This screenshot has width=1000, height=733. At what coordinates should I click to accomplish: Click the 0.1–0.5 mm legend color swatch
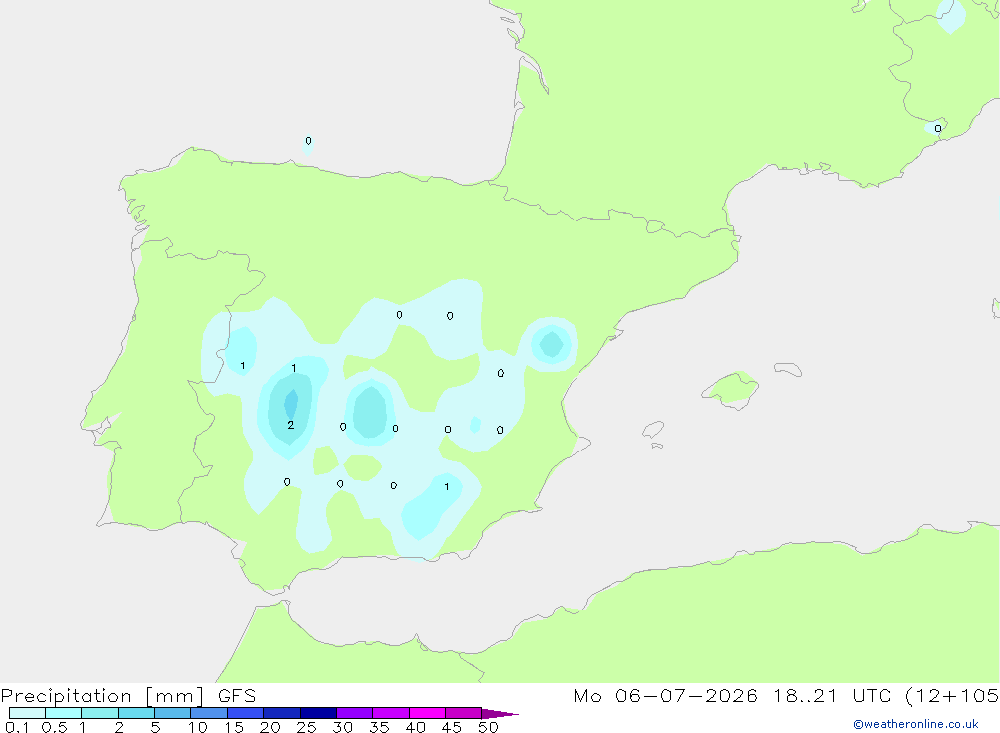point(27,713)
